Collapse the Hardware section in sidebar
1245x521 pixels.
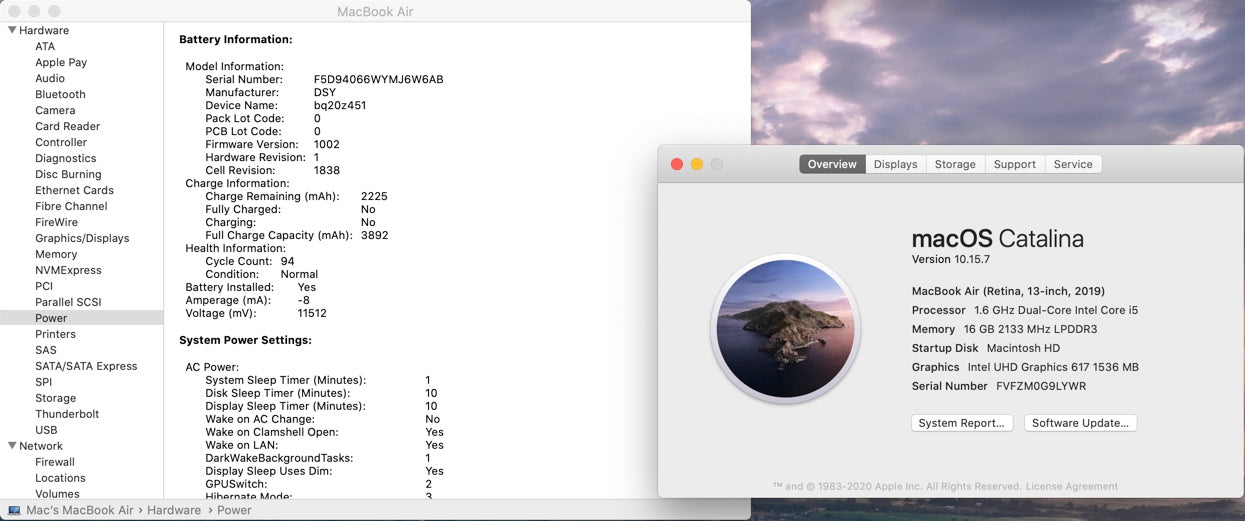[x=12, y=30]
